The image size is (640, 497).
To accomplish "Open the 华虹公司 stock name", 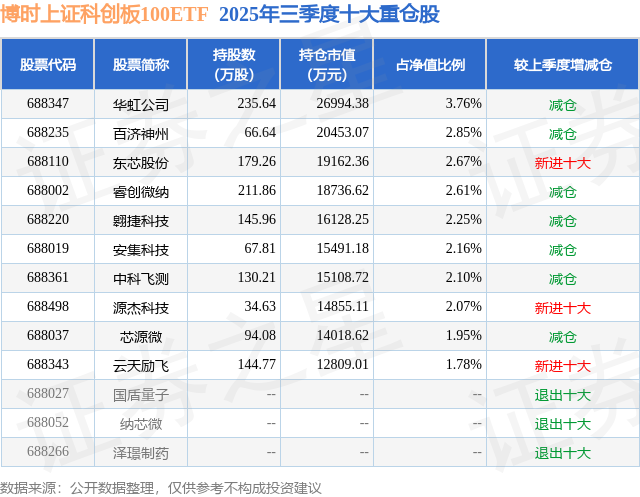I will click(x=141, y=105).
